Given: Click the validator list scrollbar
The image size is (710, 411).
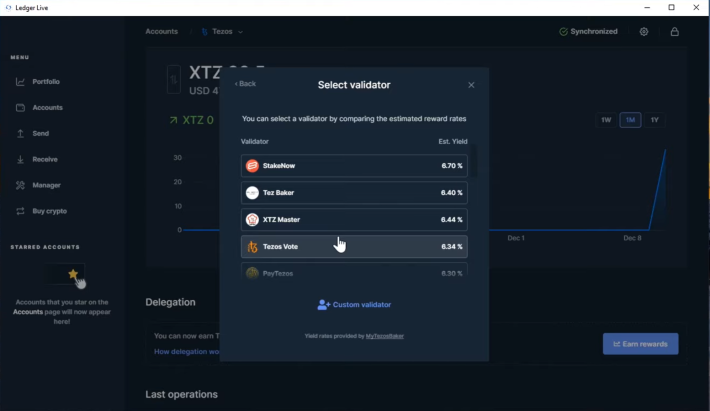Looking at the screenshot, I should [x=474, y=161].
